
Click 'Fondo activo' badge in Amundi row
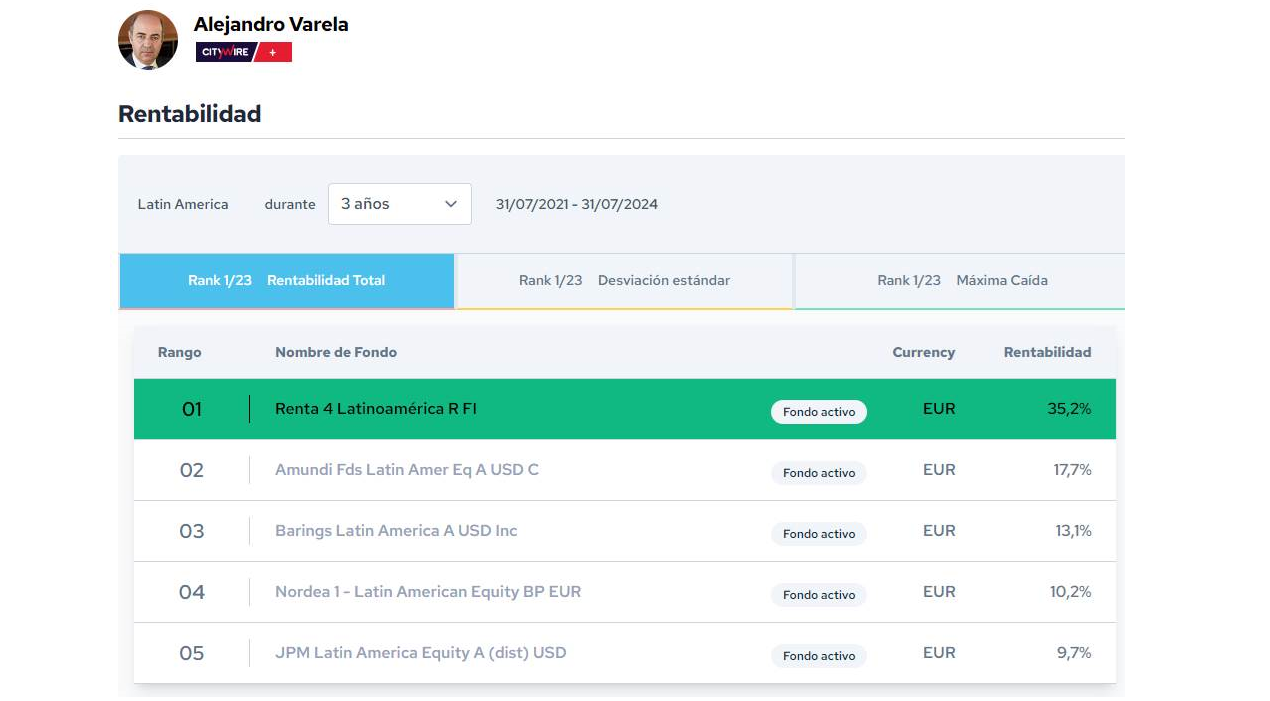819,473
